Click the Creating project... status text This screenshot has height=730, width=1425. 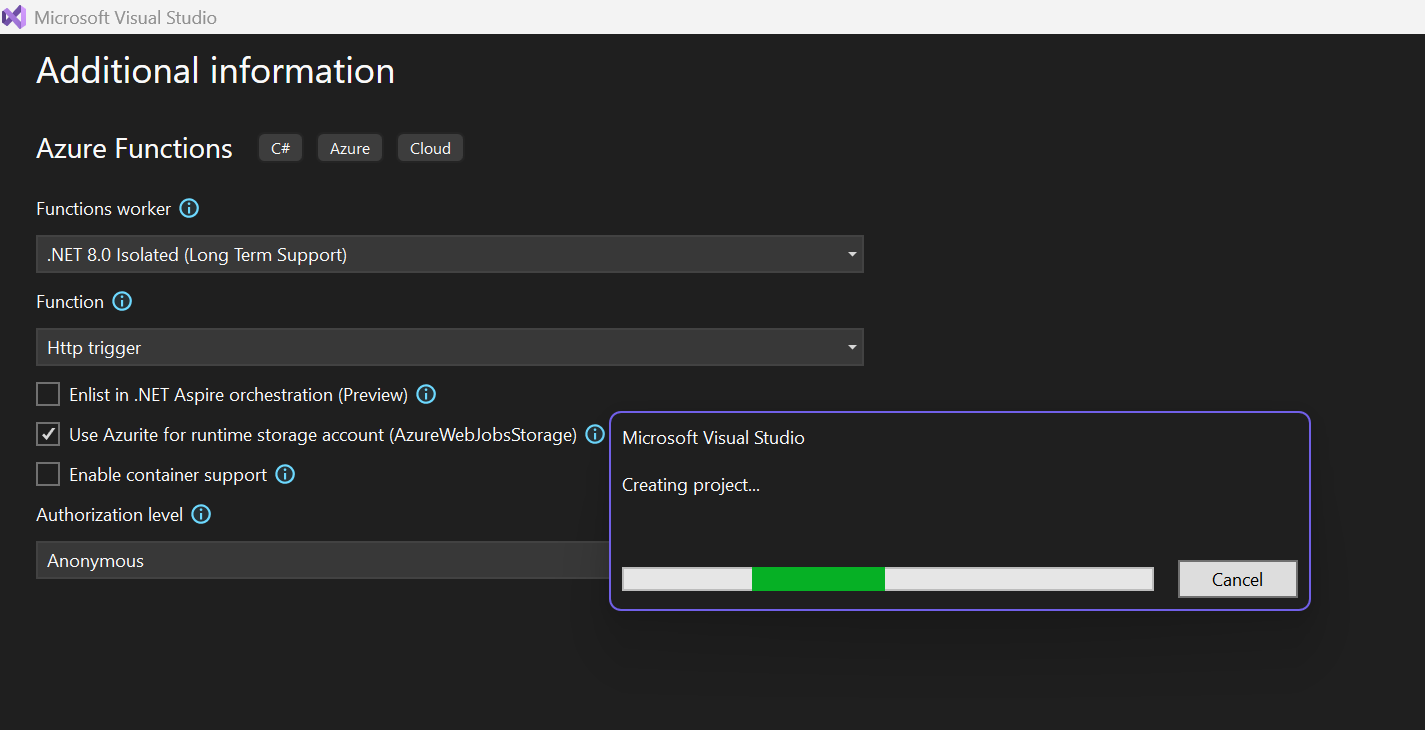tap(691, 485)
